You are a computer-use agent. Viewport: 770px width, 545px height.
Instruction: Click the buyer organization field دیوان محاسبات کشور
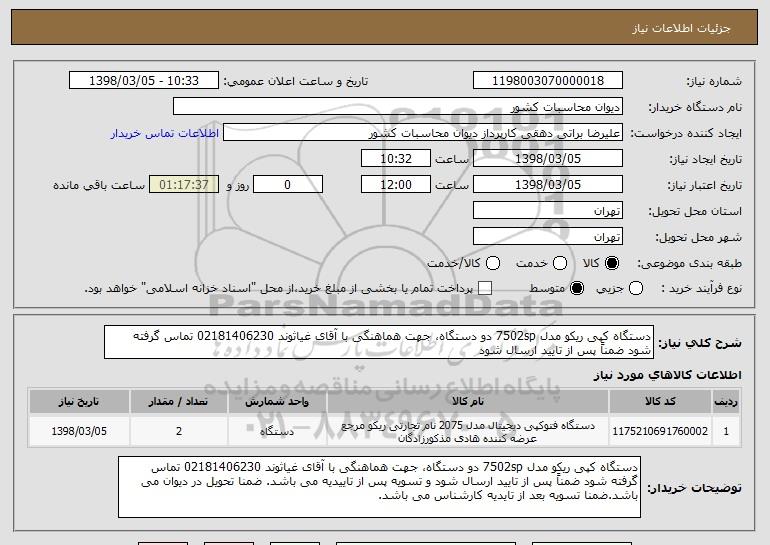[x=398, y=107]
